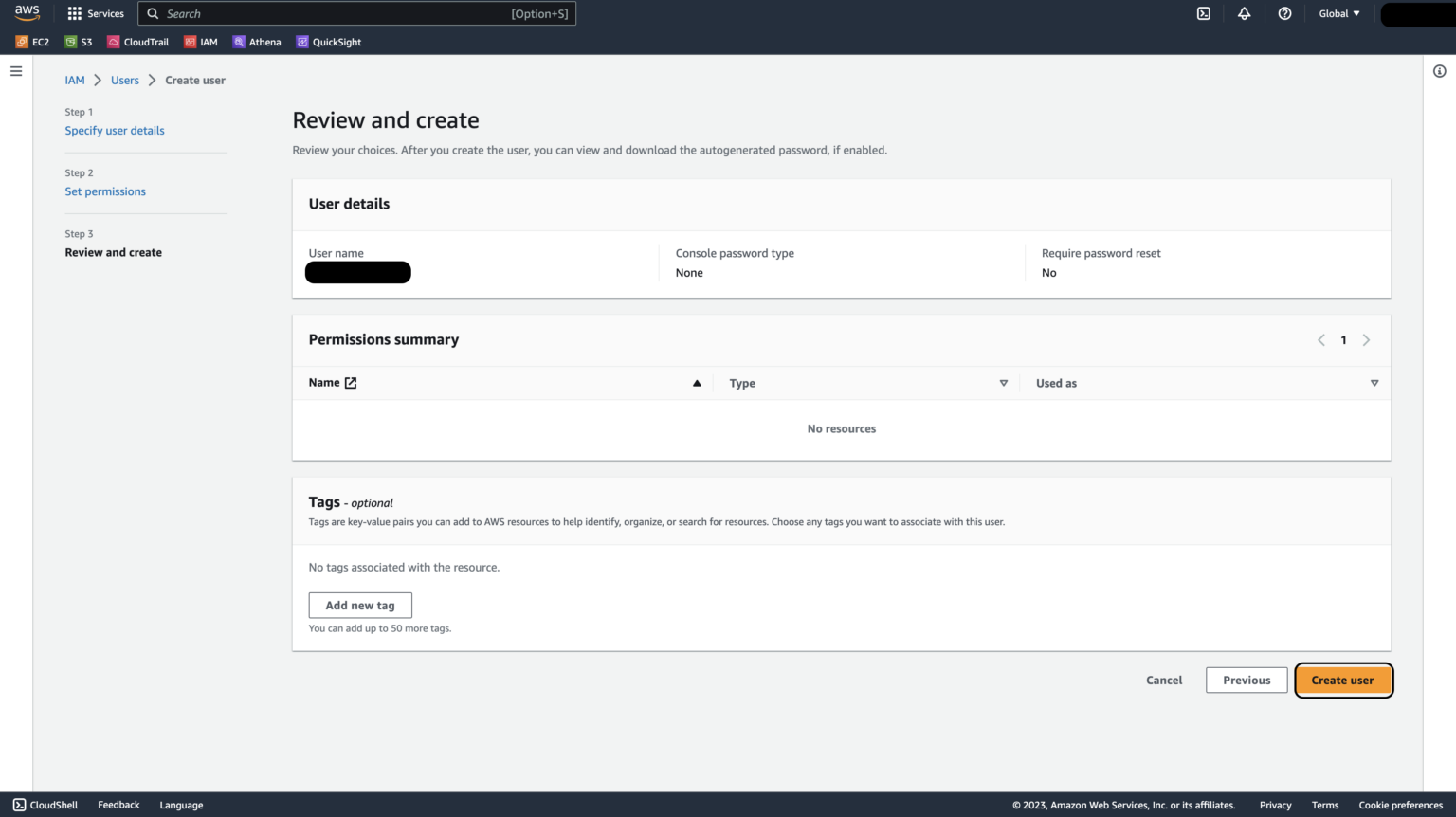This screenshot has width=1456, height=817.
Task: Open the Services grid menu
Action: [x=95, y=13]
